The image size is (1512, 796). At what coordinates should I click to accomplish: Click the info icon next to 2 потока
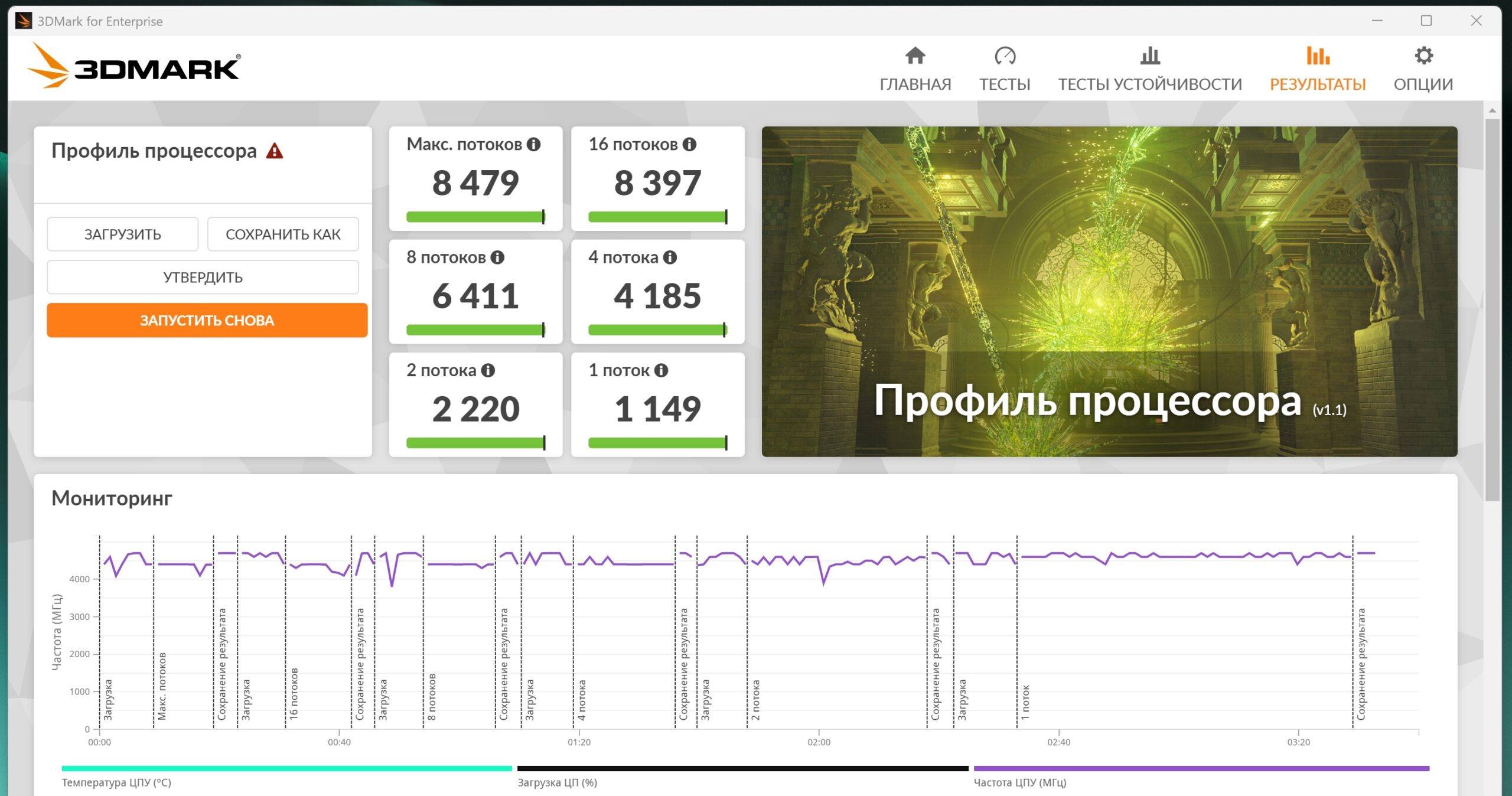point(488,370)
